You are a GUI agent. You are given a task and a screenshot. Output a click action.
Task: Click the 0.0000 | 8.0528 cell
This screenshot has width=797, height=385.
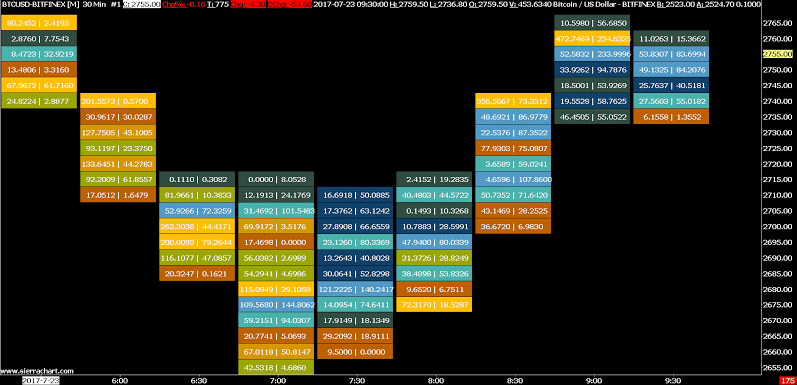276,179
